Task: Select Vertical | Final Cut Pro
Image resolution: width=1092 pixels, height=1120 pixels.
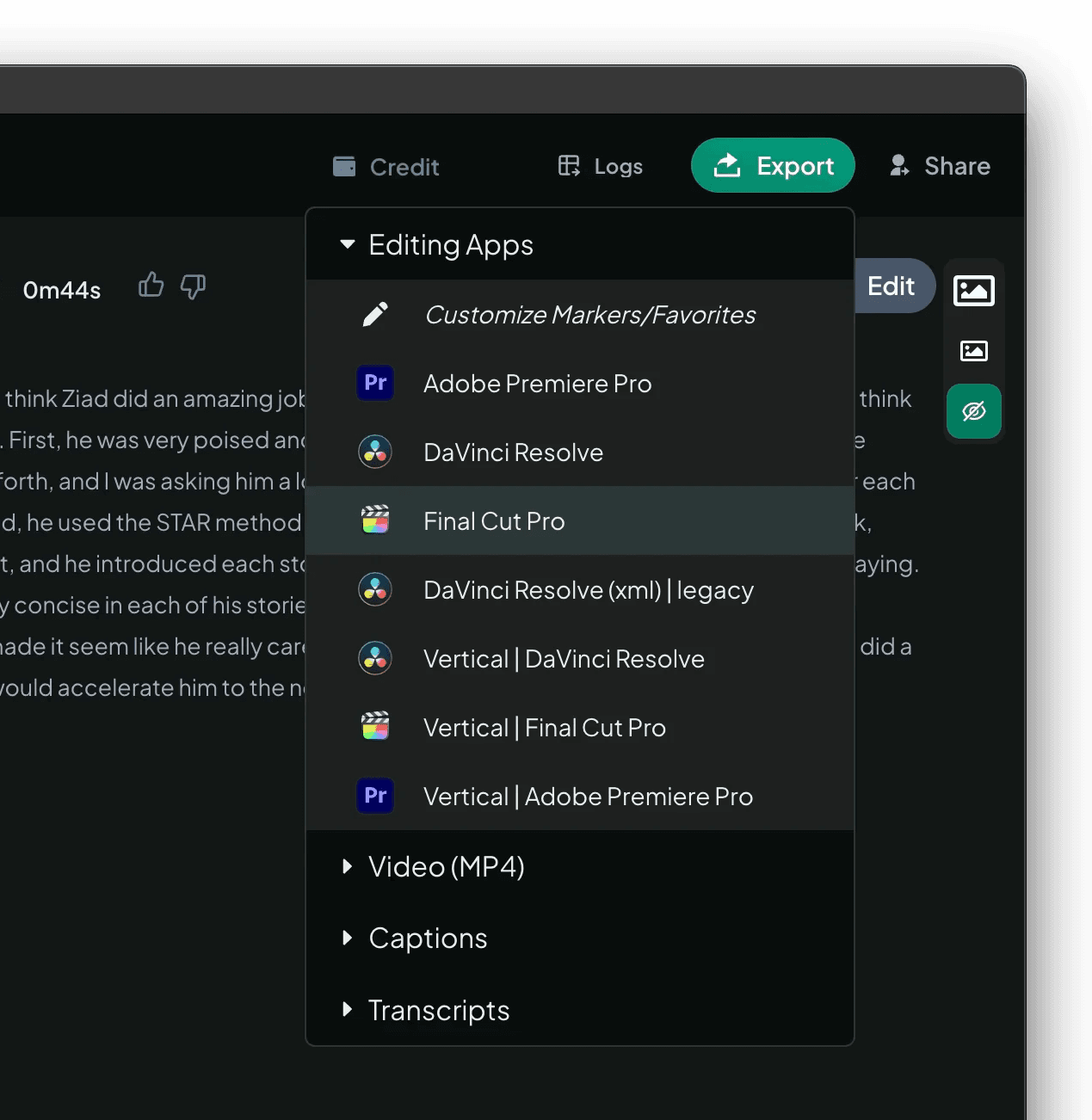Action: pyautogui.click(x=580, y=727)
